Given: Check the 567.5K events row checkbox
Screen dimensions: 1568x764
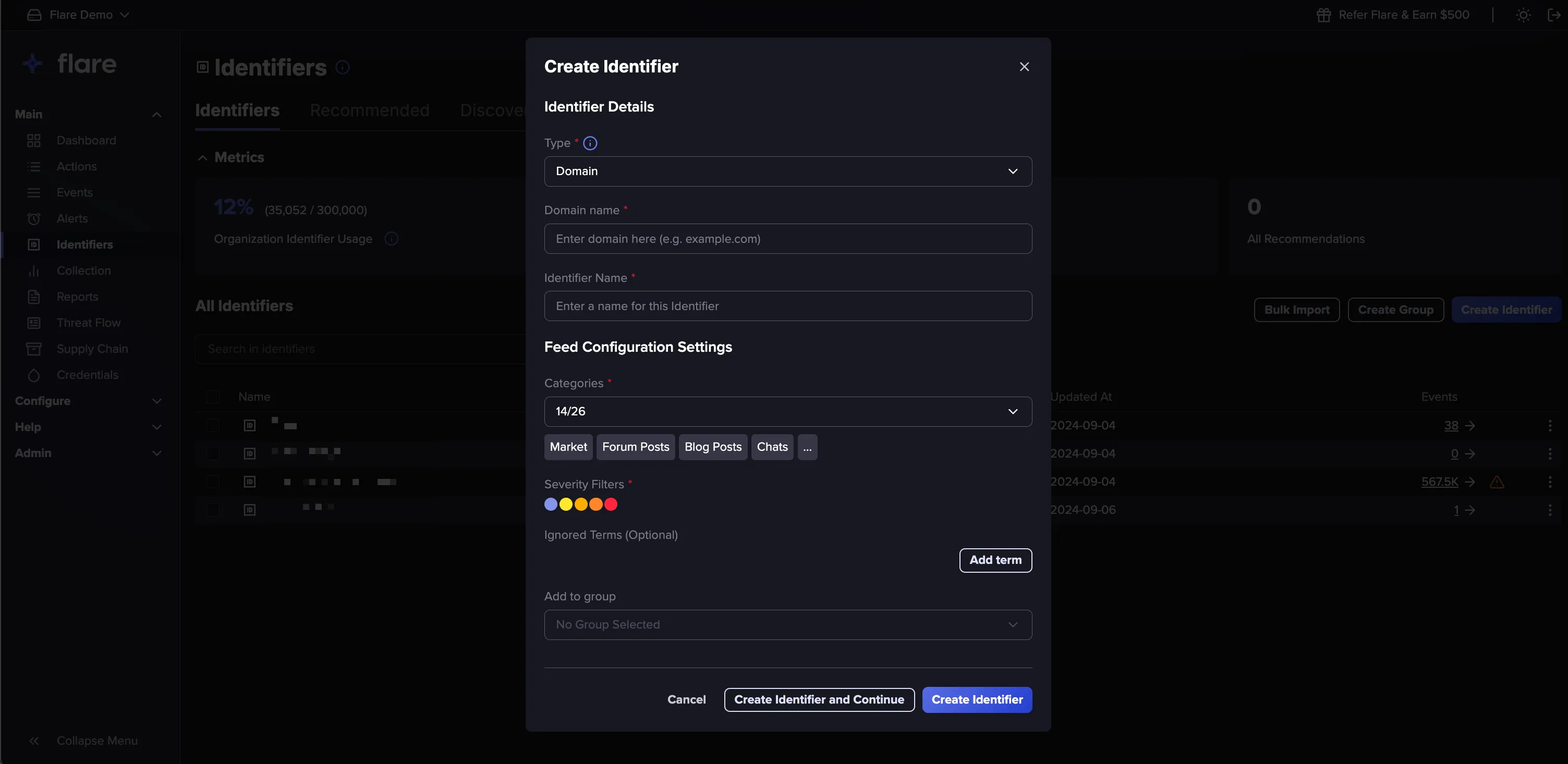Looking at the screenshot, I should click(x=213, y=482).
